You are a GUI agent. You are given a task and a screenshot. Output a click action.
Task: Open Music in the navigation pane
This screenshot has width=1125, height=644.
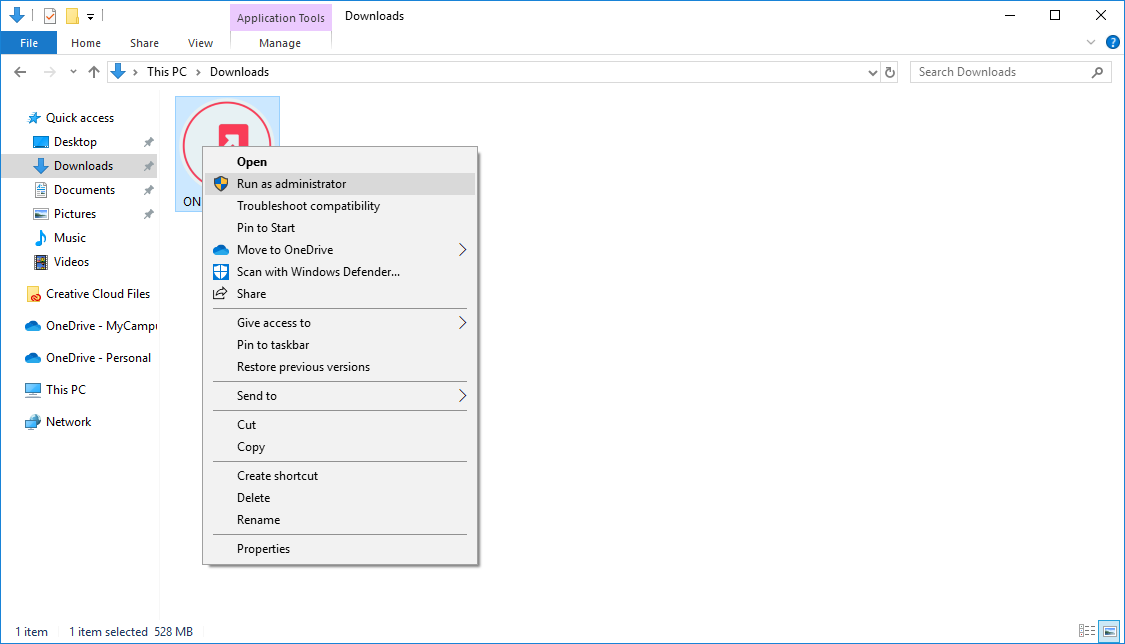click(70, 238)
